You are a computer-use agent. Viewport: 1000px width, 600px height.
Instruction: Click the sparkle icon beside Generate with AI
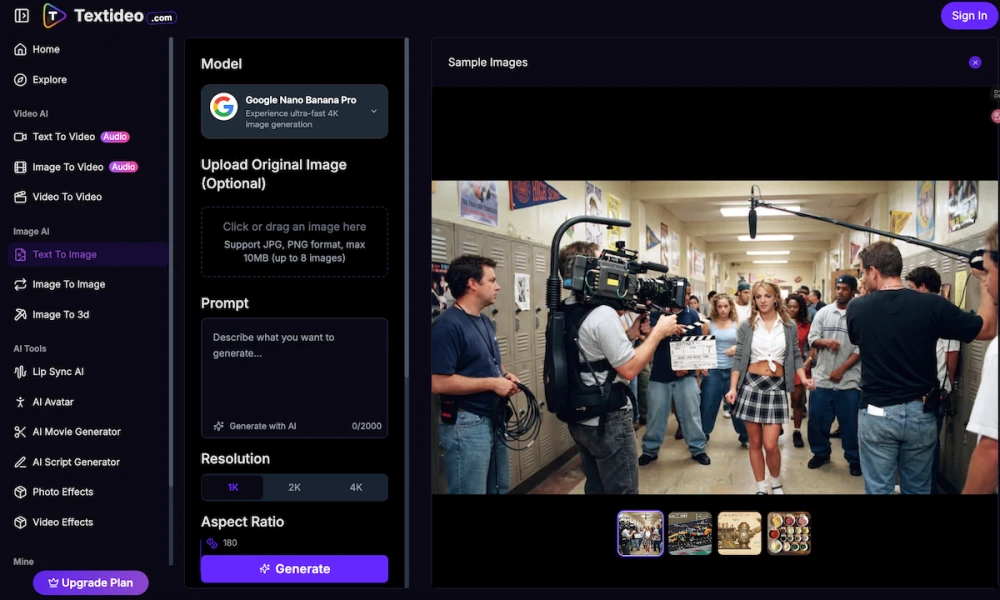pyautogui.click(x=218, y=426)
